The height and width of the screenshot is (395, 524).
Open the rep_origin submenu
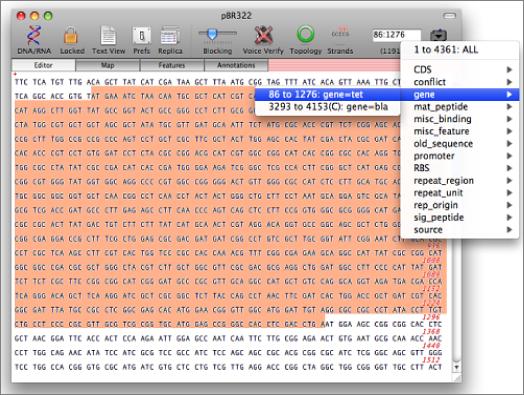click(x=460, y=205)
